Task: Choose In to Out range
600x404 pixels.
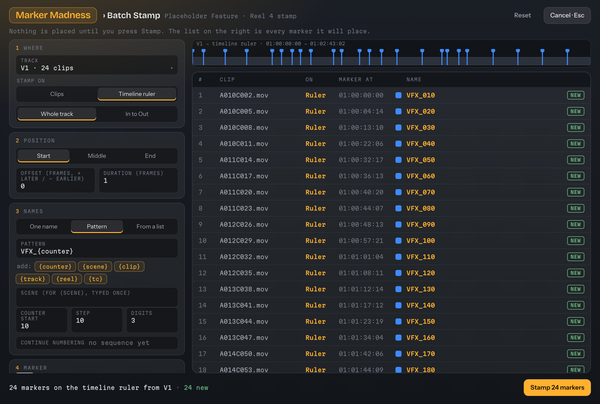Action: (x=137, y=114)
